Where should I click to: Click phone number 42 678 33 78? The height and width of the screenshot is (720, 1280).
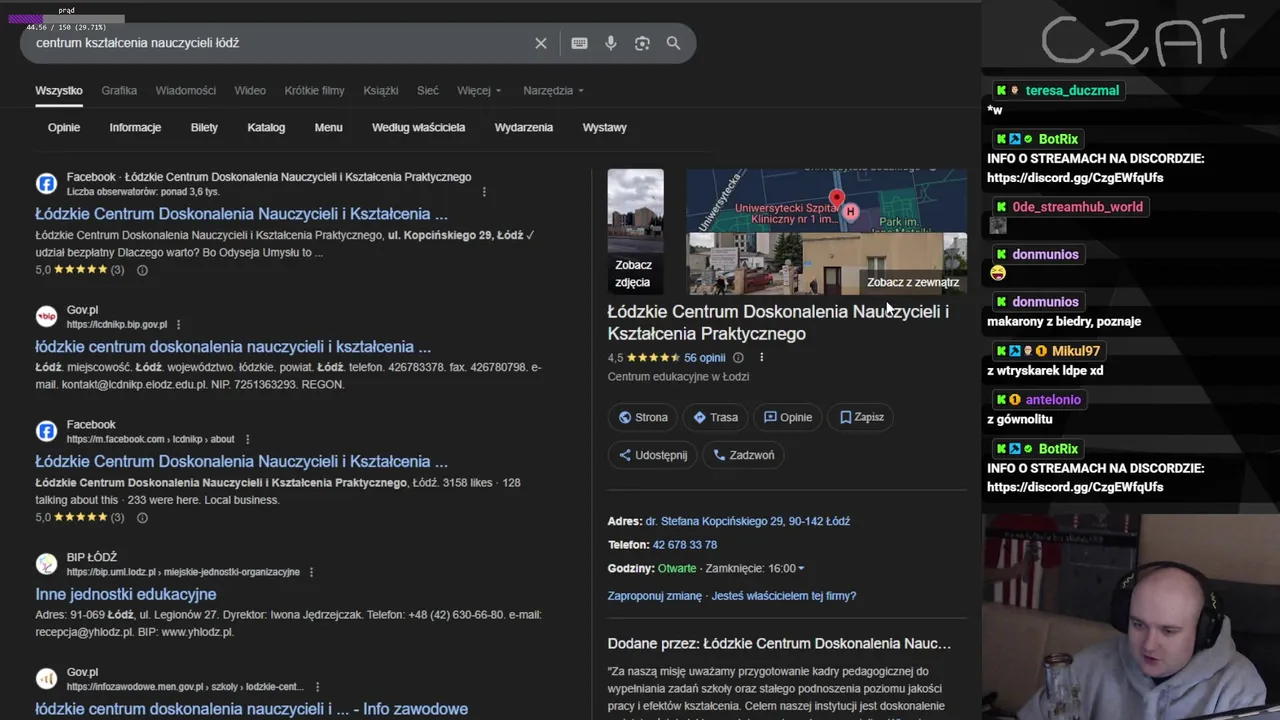[x=685, y=545]
